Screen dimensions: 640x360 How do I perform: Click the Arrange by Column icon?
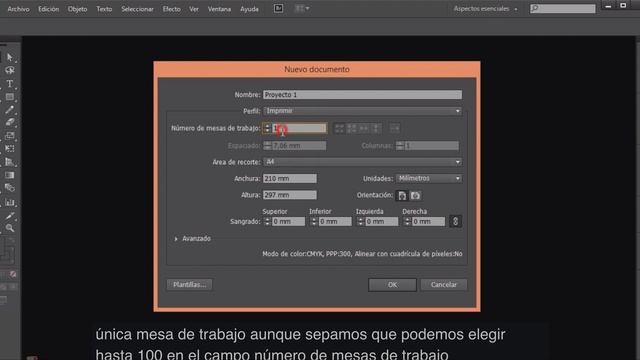coord(376,128)
